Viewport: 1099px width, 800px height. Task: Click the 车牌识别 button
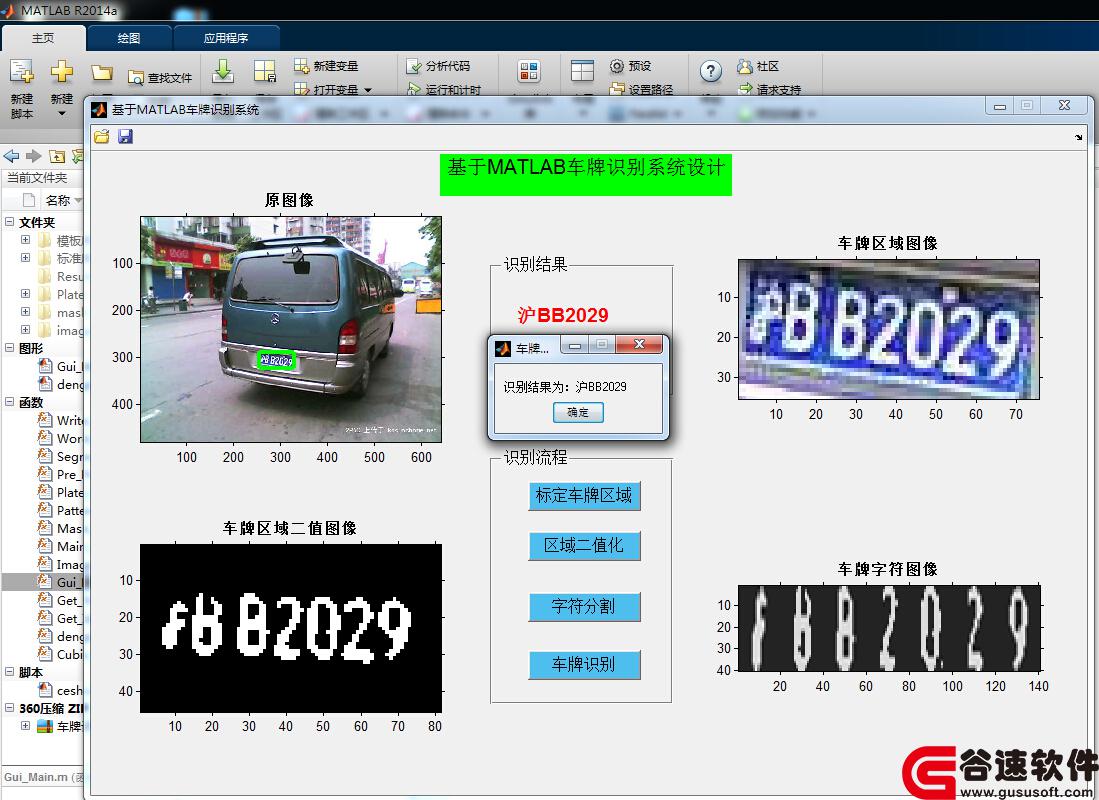tap(585, 665)
